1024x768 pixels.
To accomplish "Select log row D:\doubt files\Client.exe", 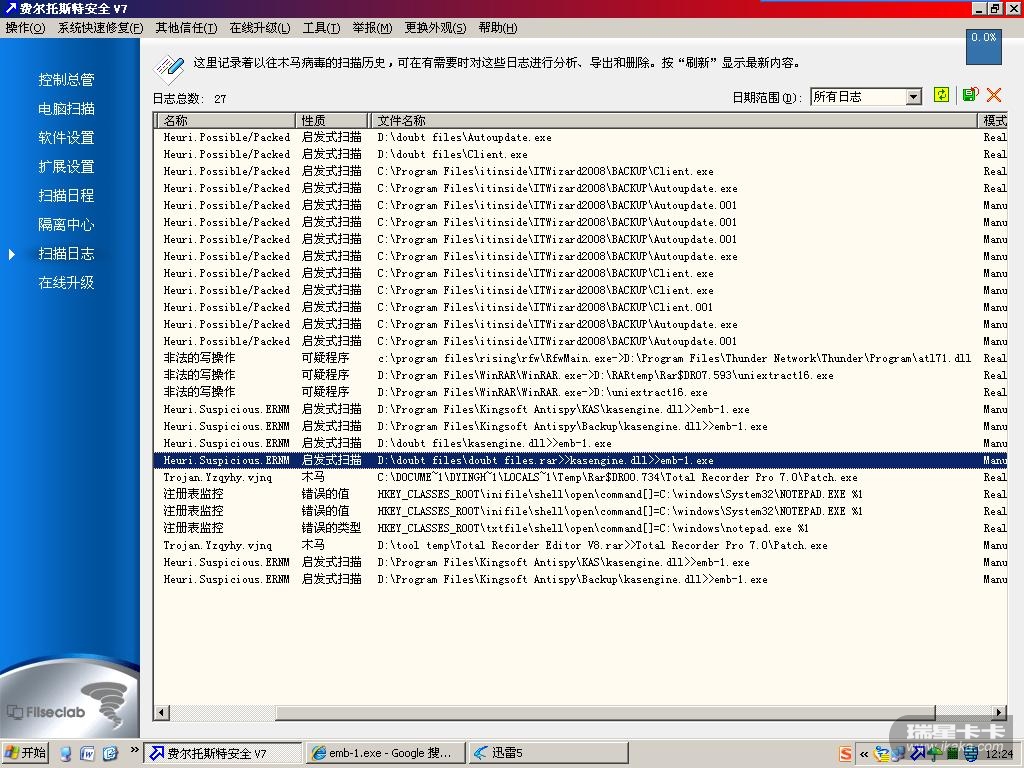I will coord(581,154).
